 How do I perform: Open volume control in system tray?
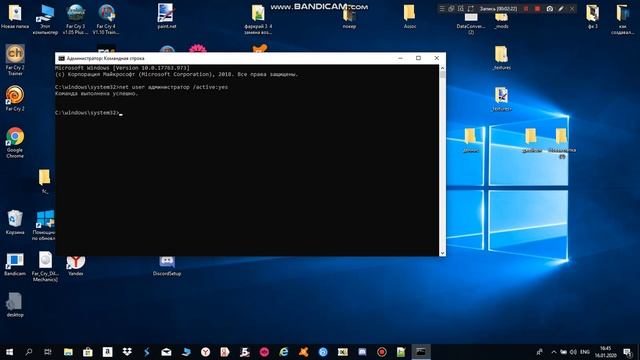coord(573,352)
